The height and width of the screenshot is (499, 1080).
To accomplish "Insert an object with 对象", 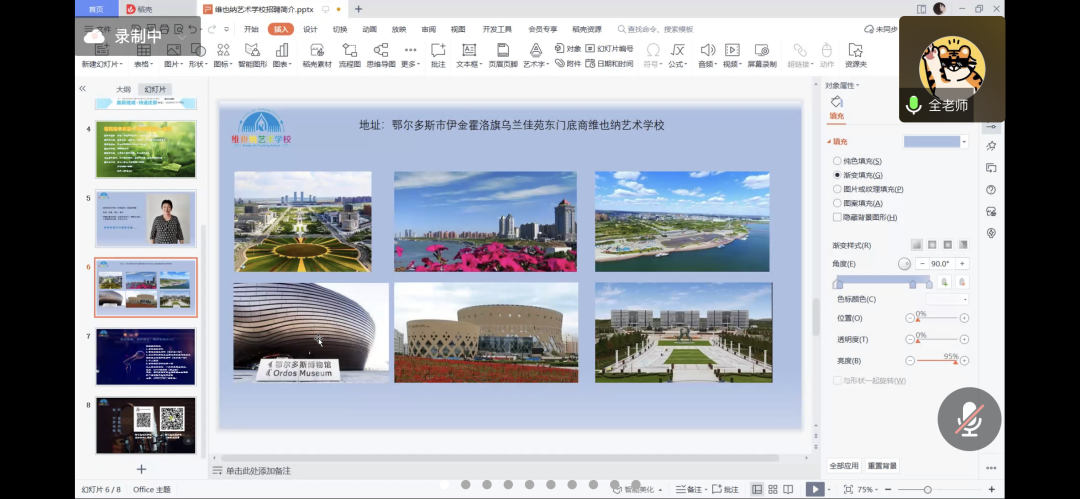I will (568, 49).
